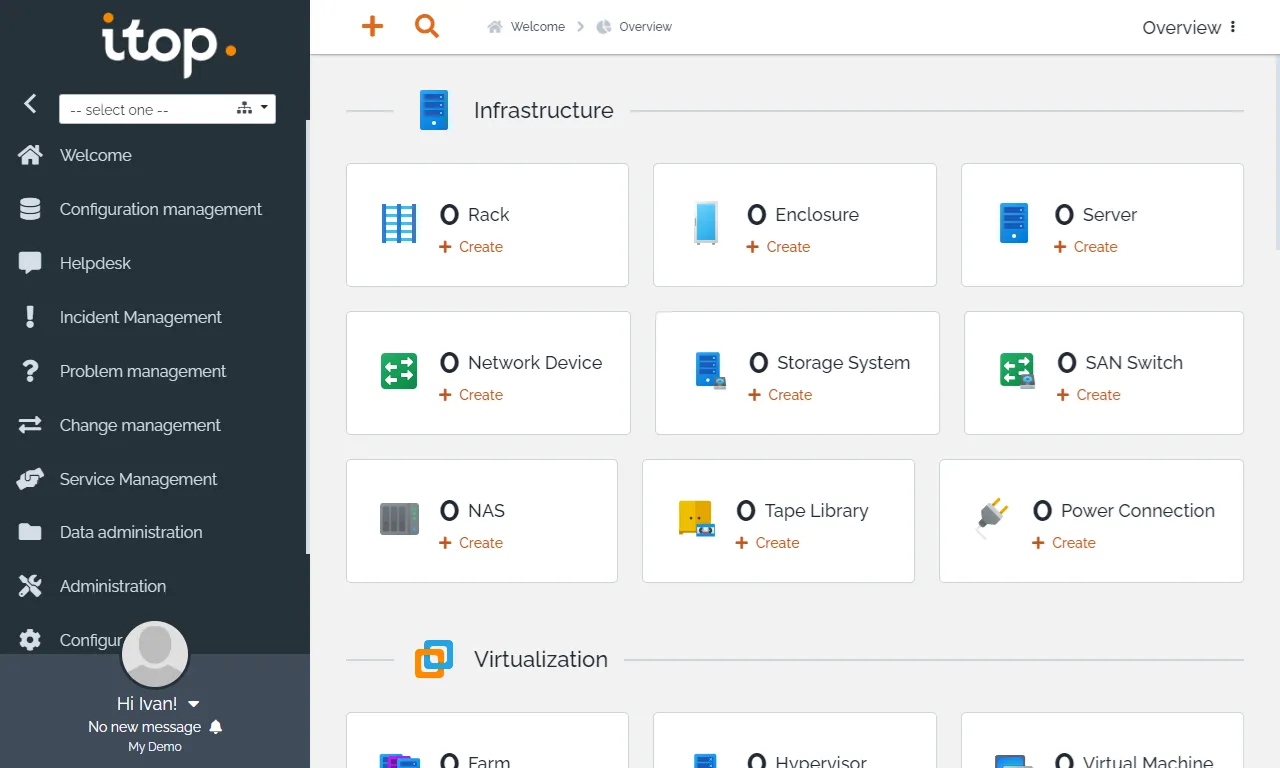This screenshot has height=768, width=1280.
Task: Click the Storage System icon
Action: pos(710,371)
